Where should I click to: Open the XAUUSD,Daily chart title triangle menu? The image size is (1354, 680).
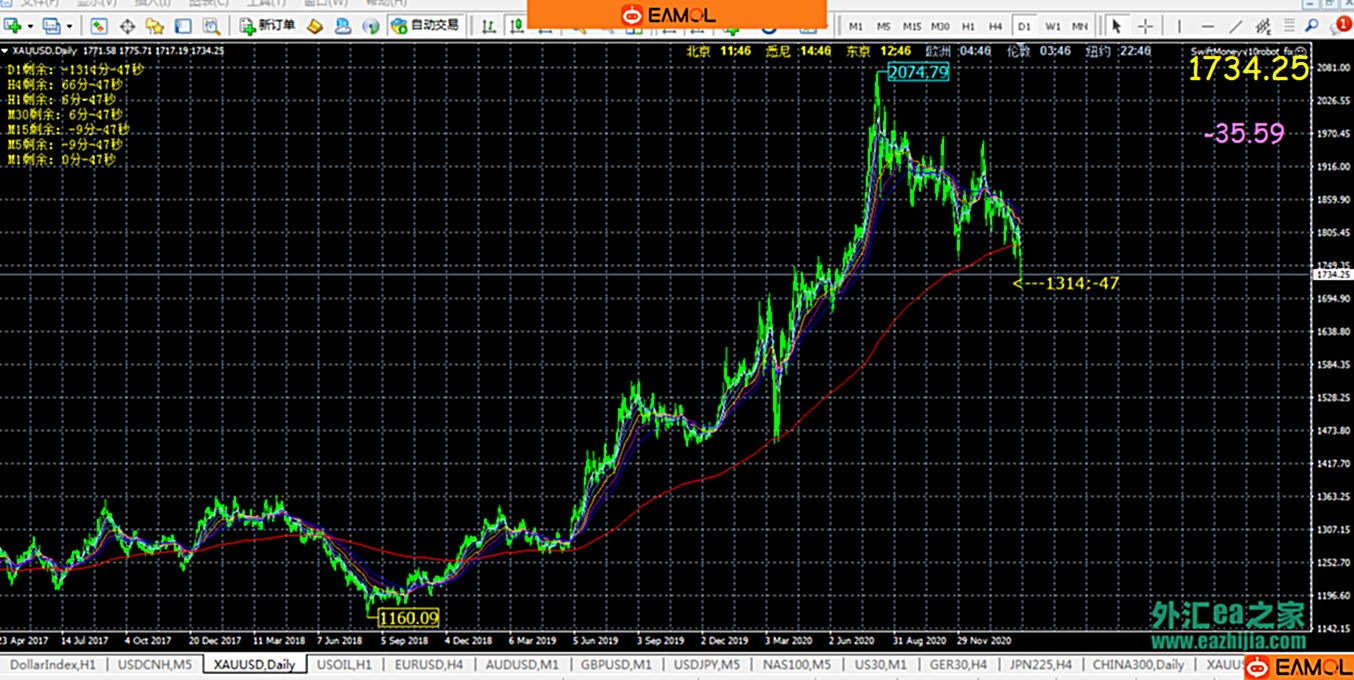pos(6,50)
